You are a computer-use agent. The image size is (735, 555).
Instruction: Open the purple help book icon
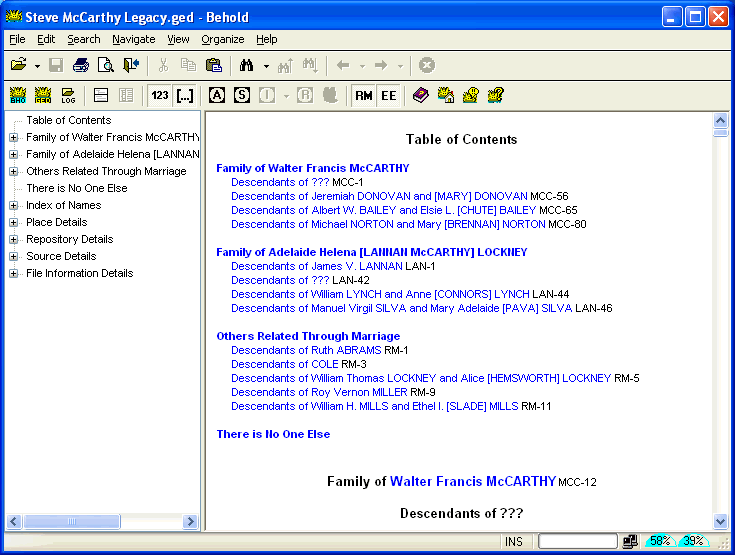(x=420, y=95)
